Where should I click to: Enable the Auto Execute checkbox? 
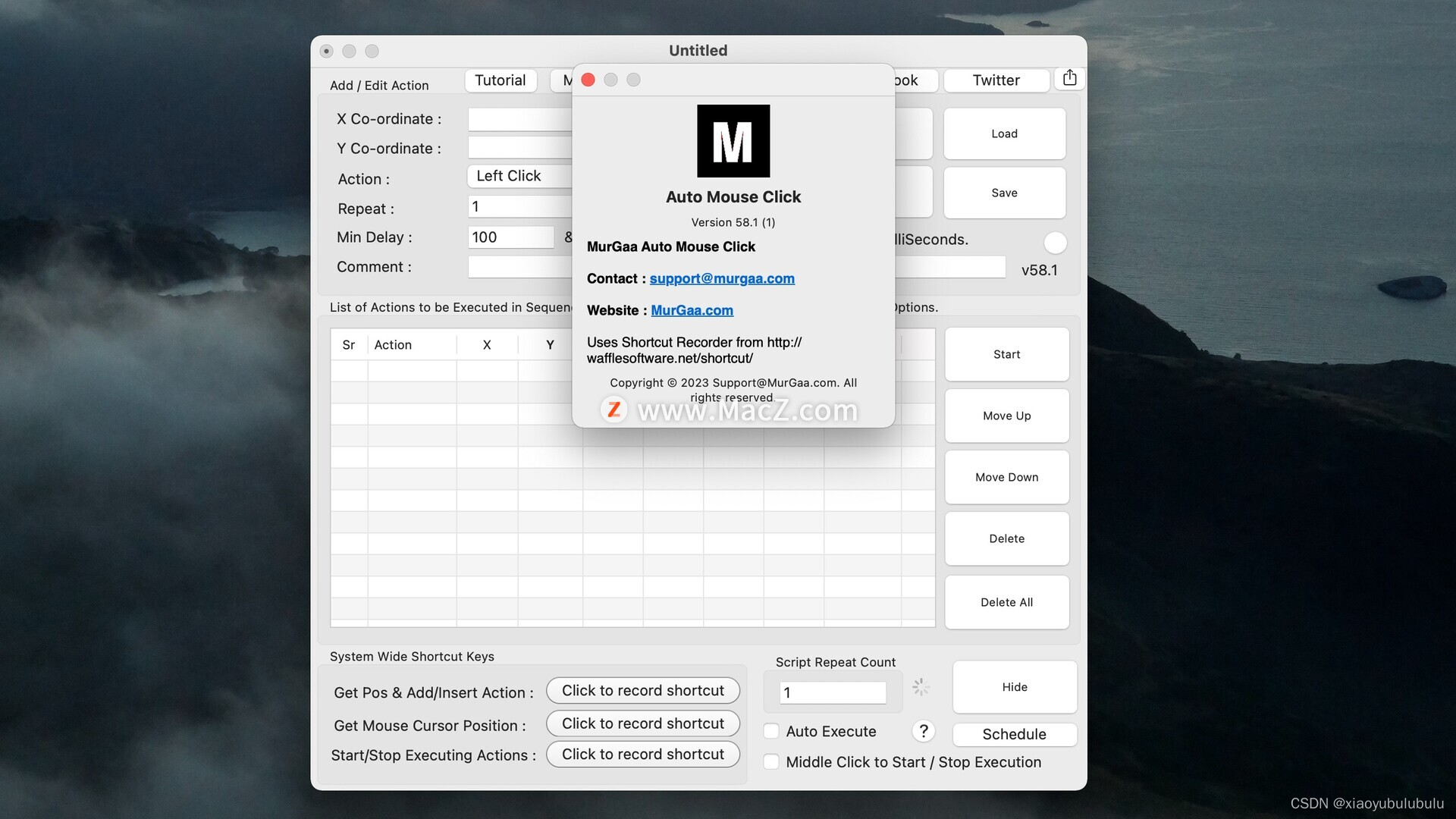(x=771, y=731)
